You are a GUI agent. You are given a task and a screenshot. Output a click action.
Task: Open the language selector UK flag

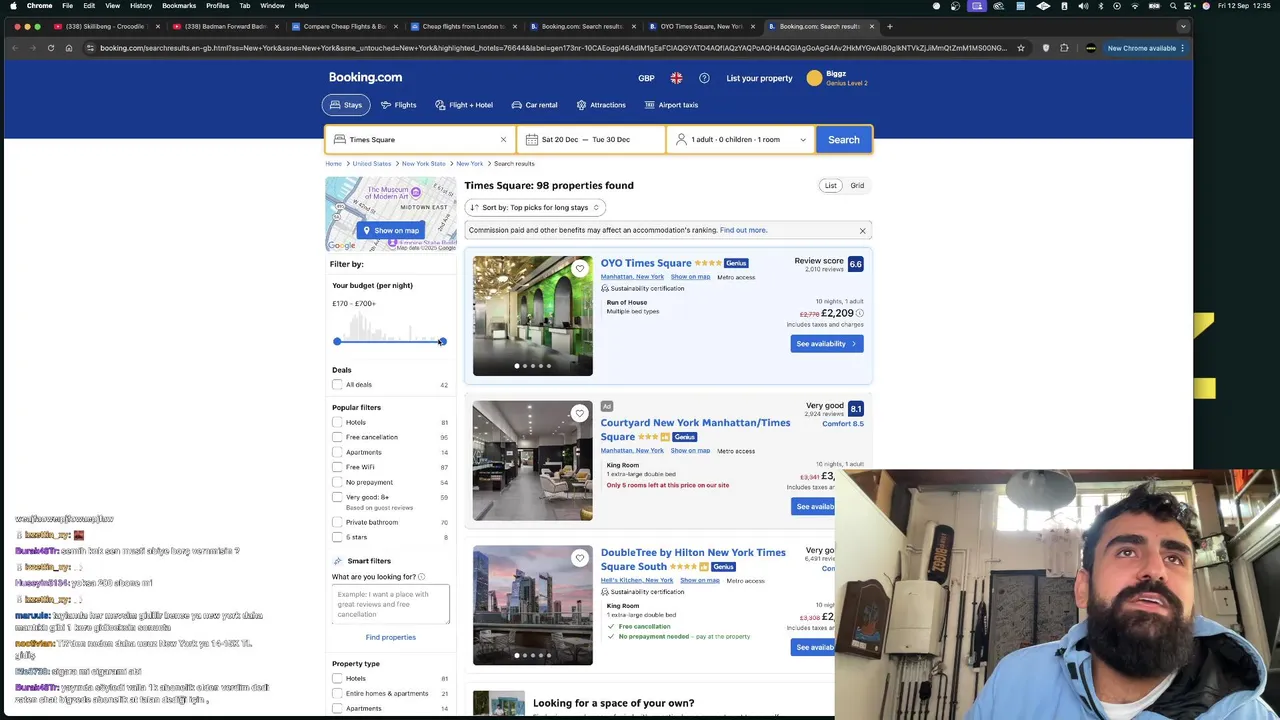coord(676,78)
